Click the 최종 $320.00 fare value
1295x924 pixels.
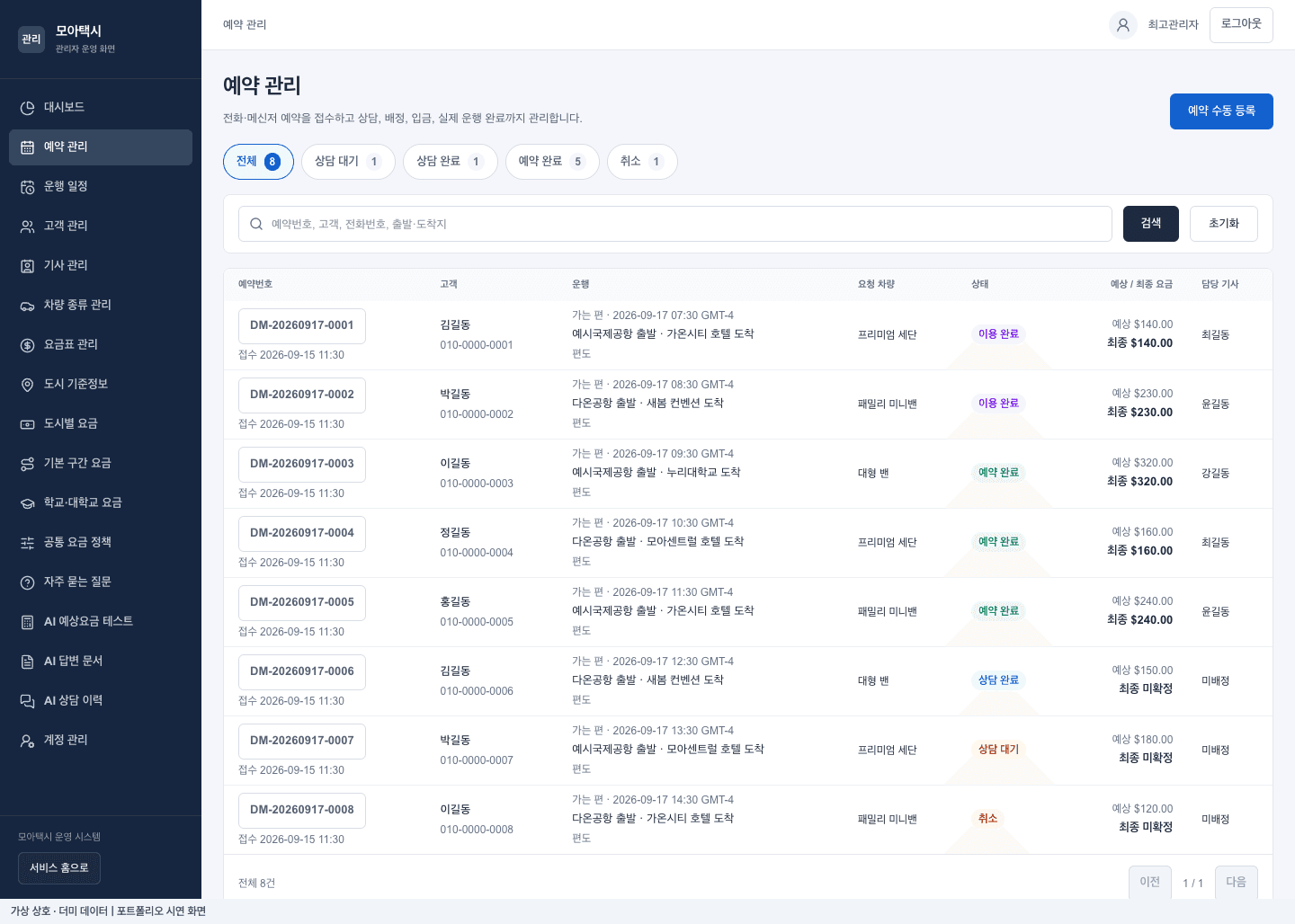click(1139, 482)
